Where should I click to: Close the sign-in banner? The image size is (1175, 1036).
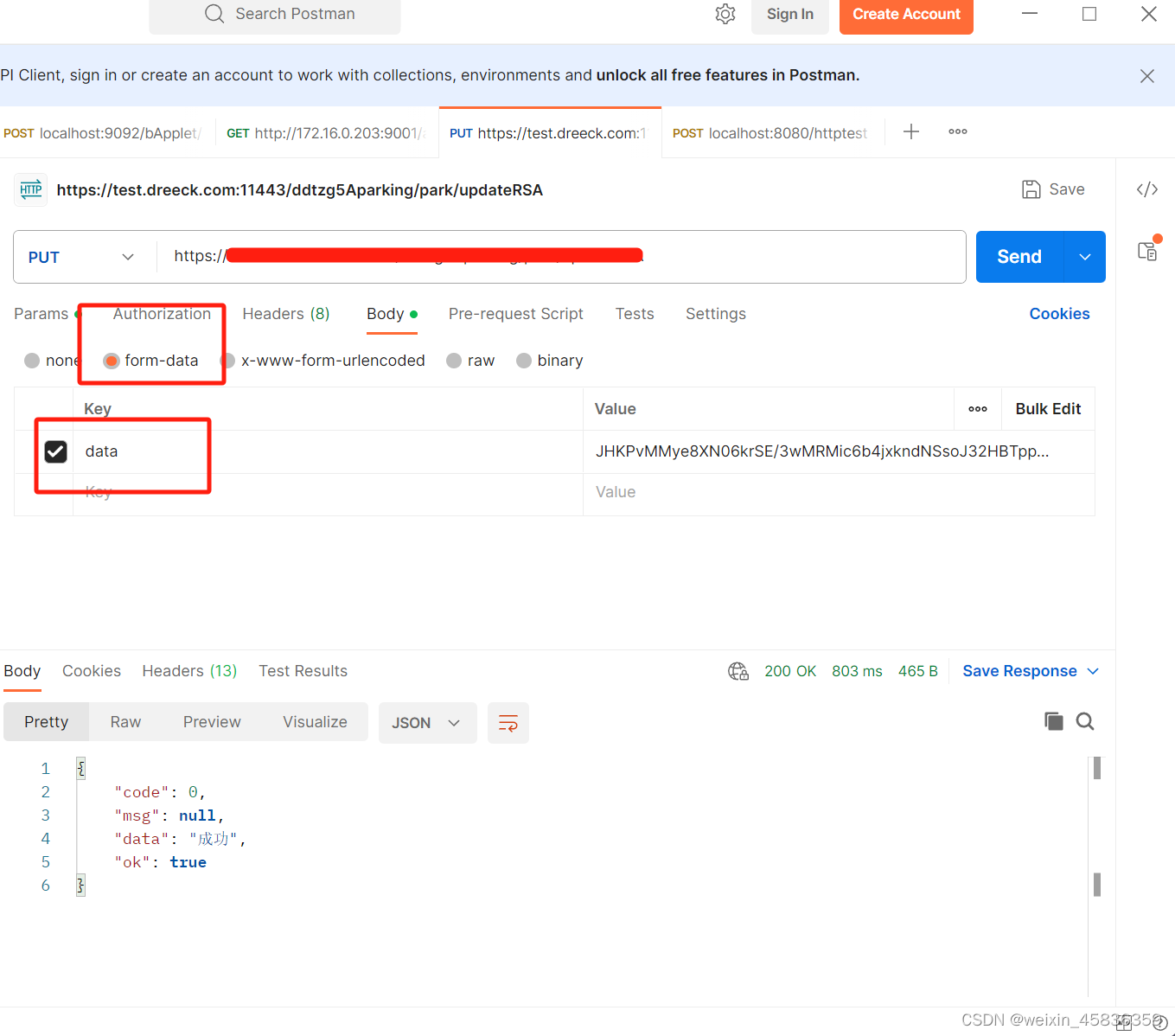(x=1147, y=76)
